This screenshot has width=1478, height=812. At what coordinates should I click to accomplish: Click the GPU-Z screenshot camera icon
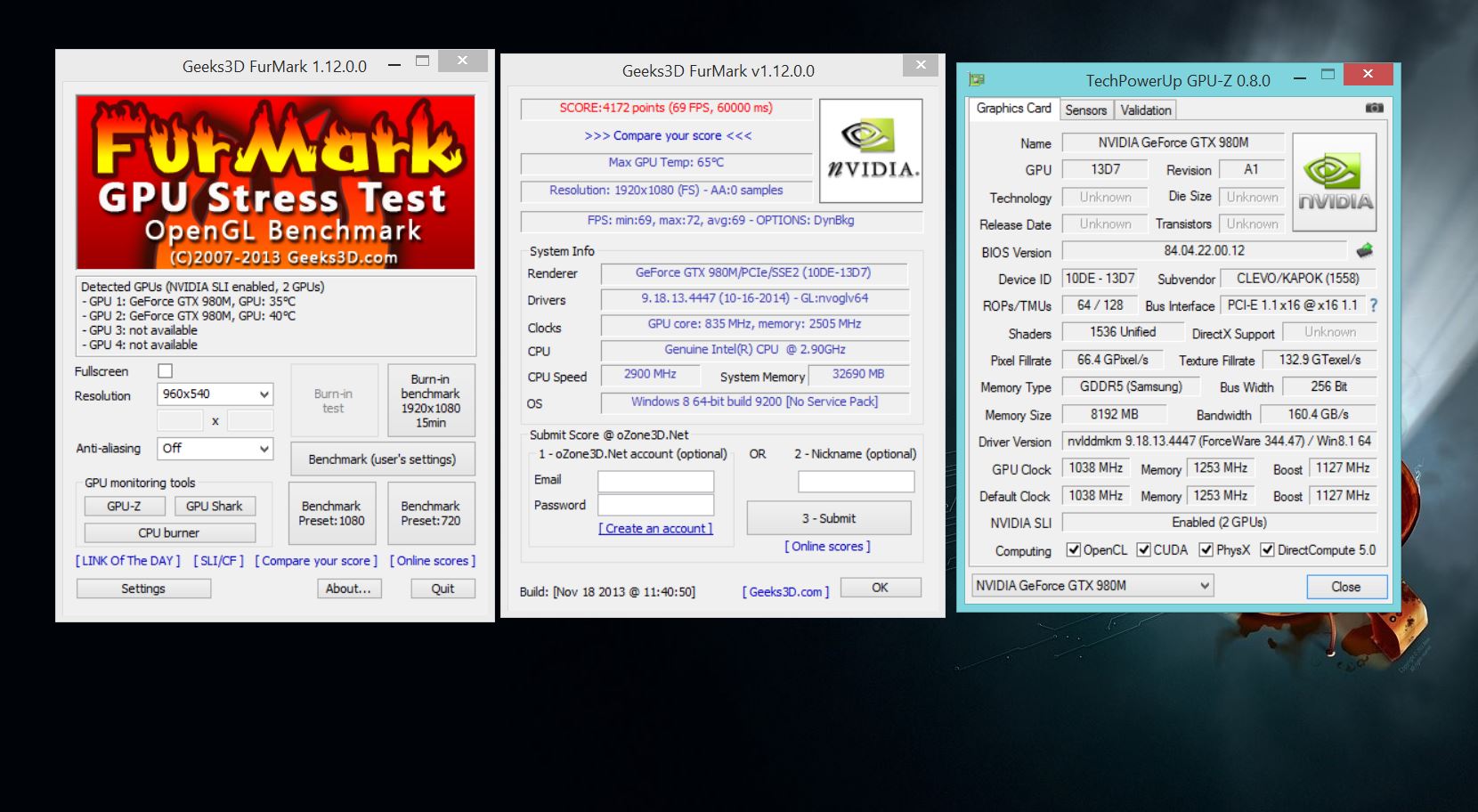pos(1374,108)
